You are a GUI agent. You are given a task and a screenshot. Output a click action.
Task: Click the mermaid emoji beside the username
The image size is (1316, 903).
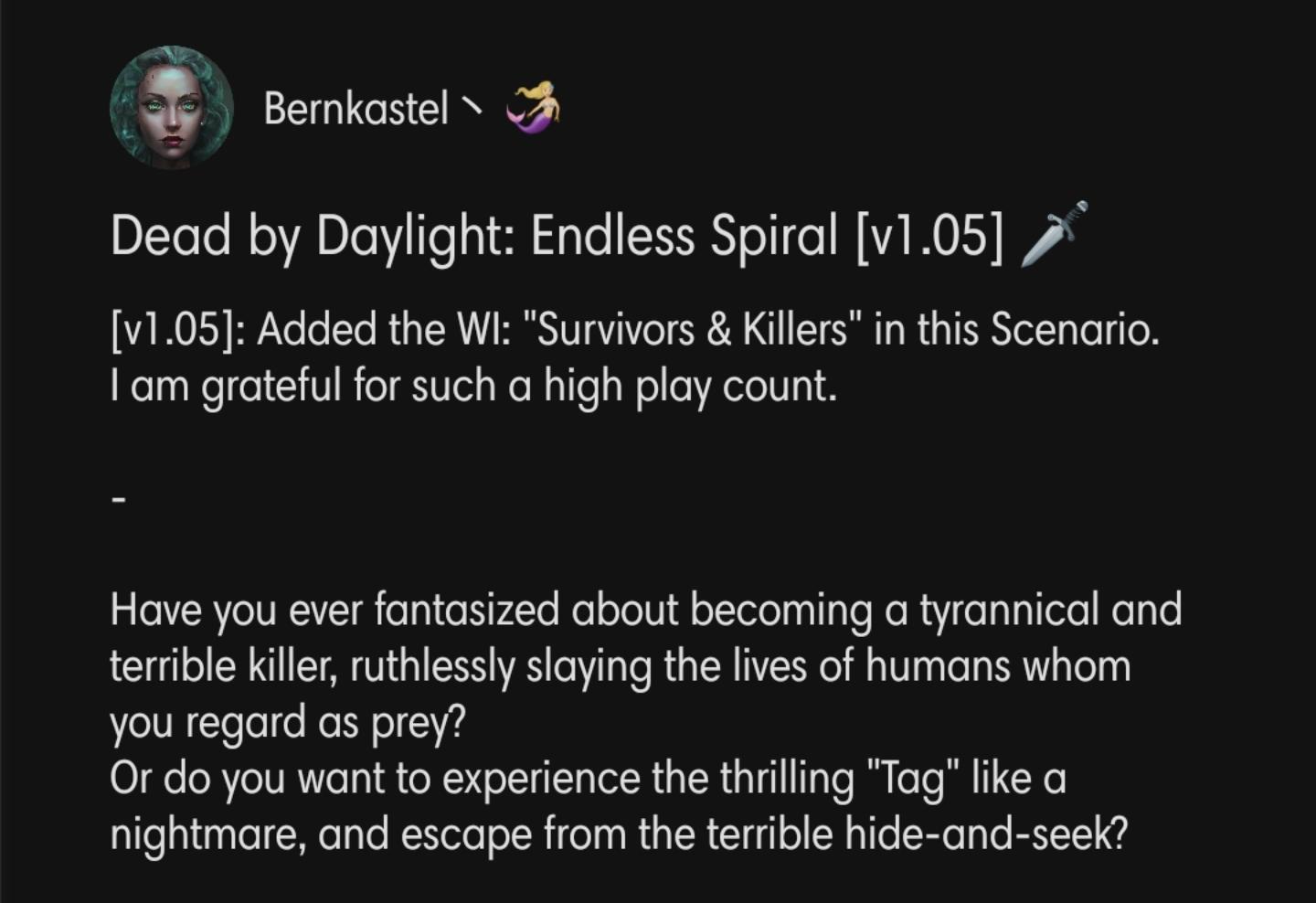[535, 106]
